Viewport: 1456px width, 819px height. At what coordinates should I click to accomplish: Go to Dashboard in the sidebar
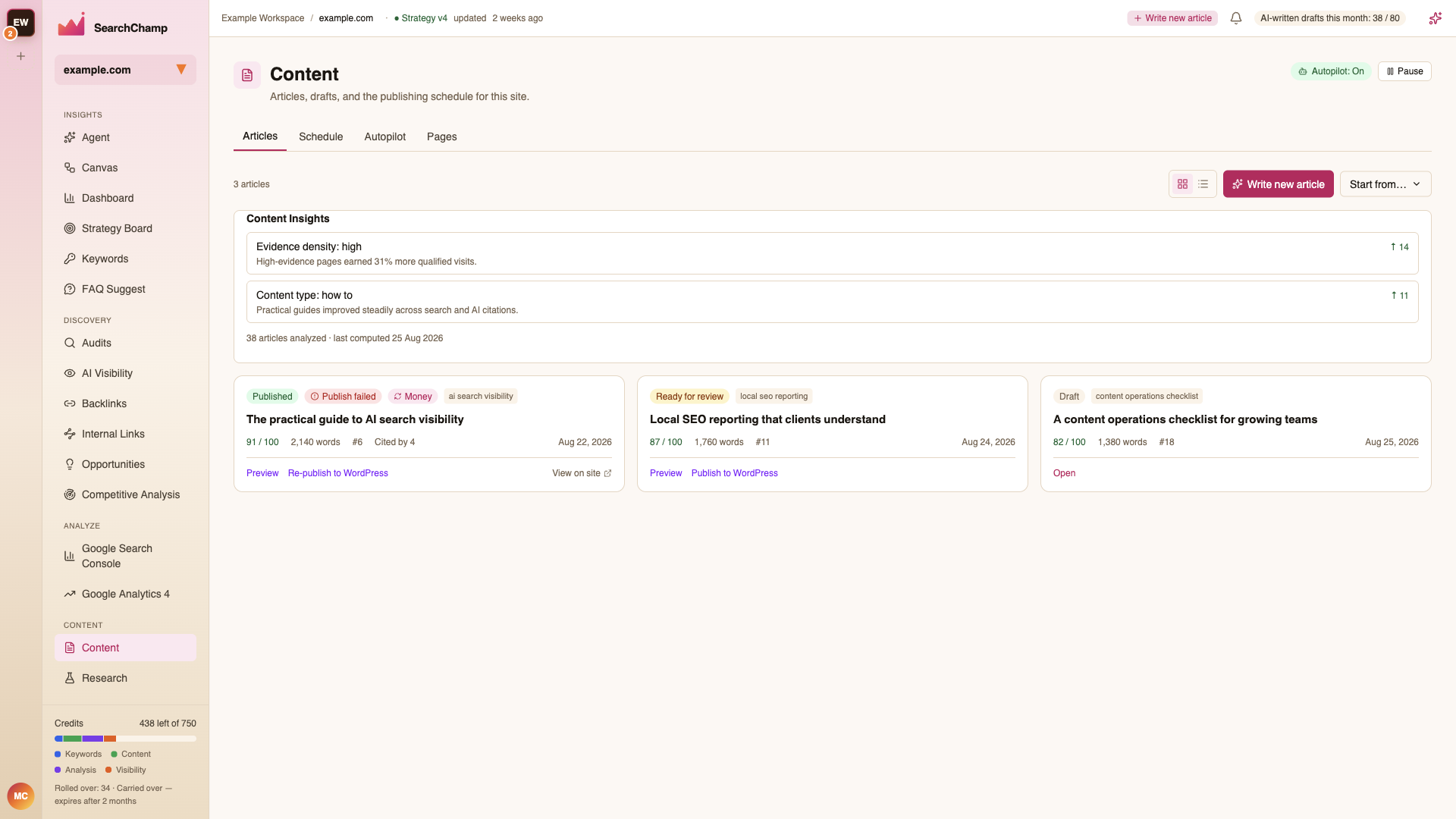pos(125,198)
